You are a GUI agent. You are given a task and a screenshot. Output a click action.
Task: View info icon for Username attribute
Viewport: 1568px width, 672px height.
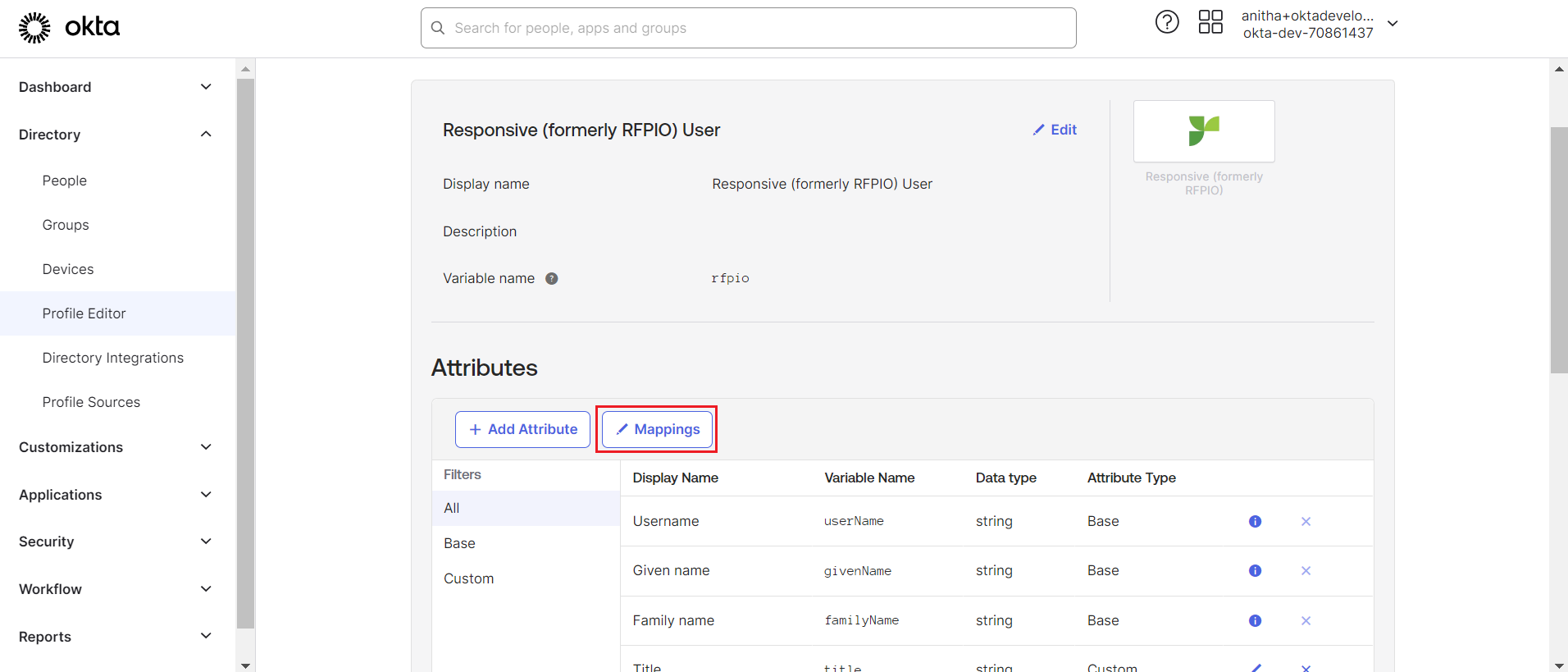coord(1255,521)
